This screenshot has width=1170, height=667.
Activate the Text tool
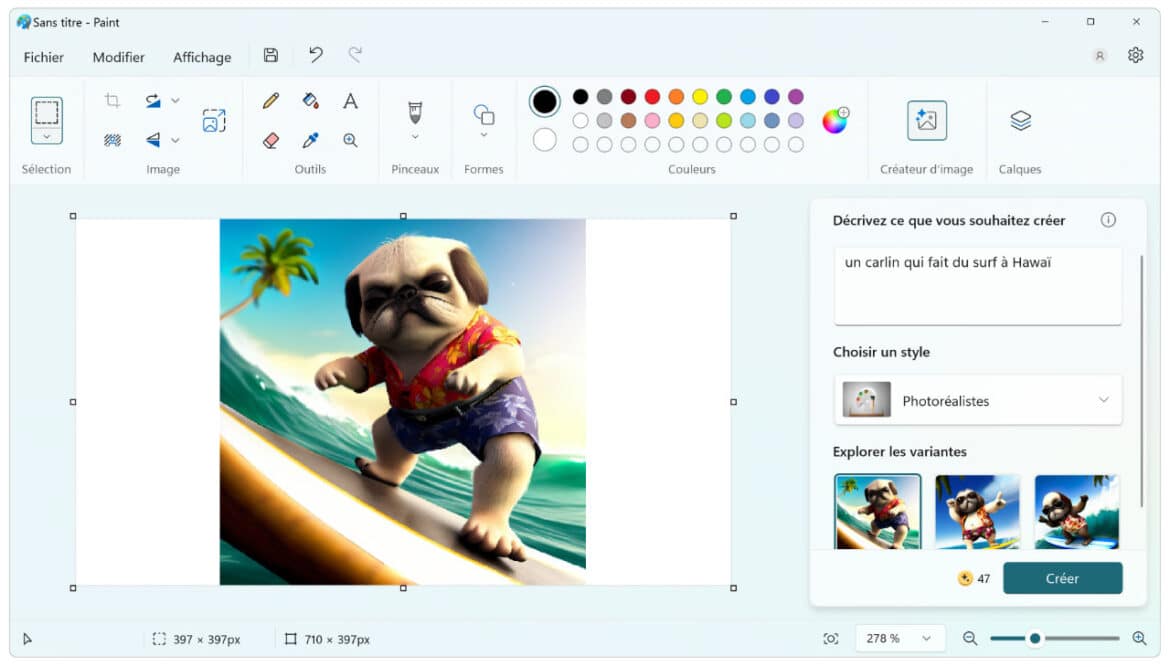point(350,101)
